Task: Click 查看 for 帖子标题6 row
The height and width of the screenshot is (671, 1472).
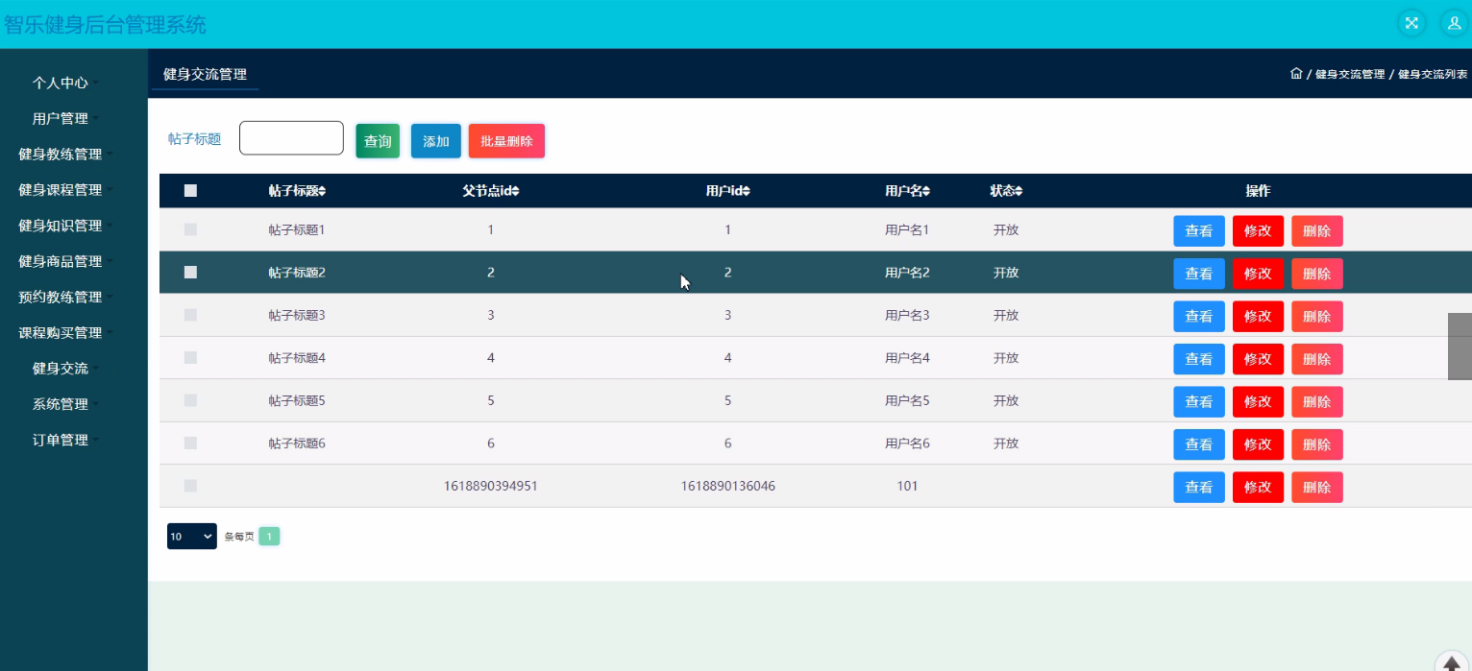Action: point(1199,444)
